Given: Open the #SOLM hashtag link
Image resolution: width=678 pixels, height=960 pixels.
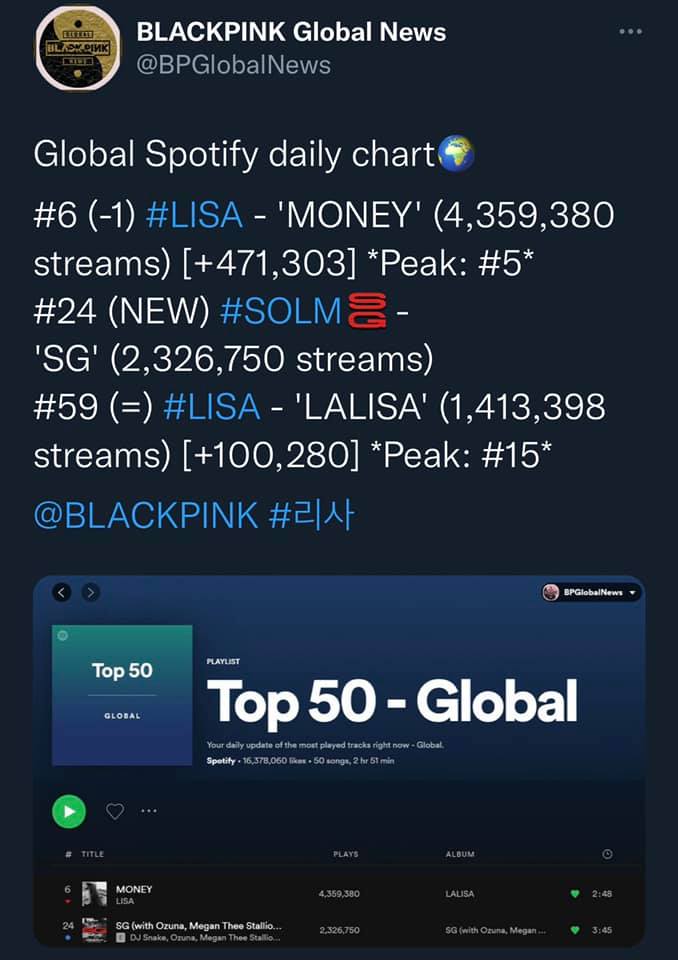Looking at the screenshot, I should [x=280, y=312].
